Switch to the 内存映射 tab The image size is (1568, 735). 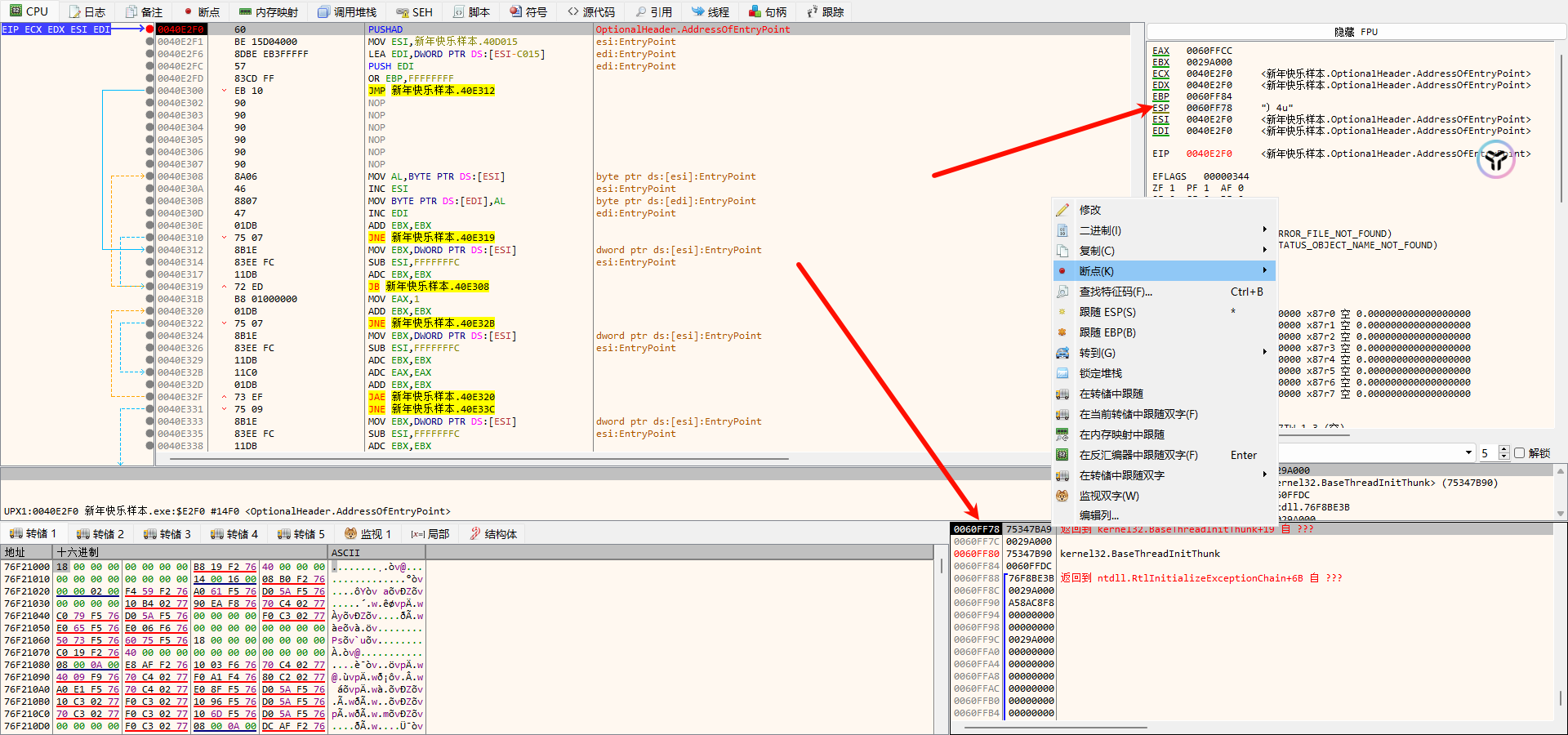(269, 12)
